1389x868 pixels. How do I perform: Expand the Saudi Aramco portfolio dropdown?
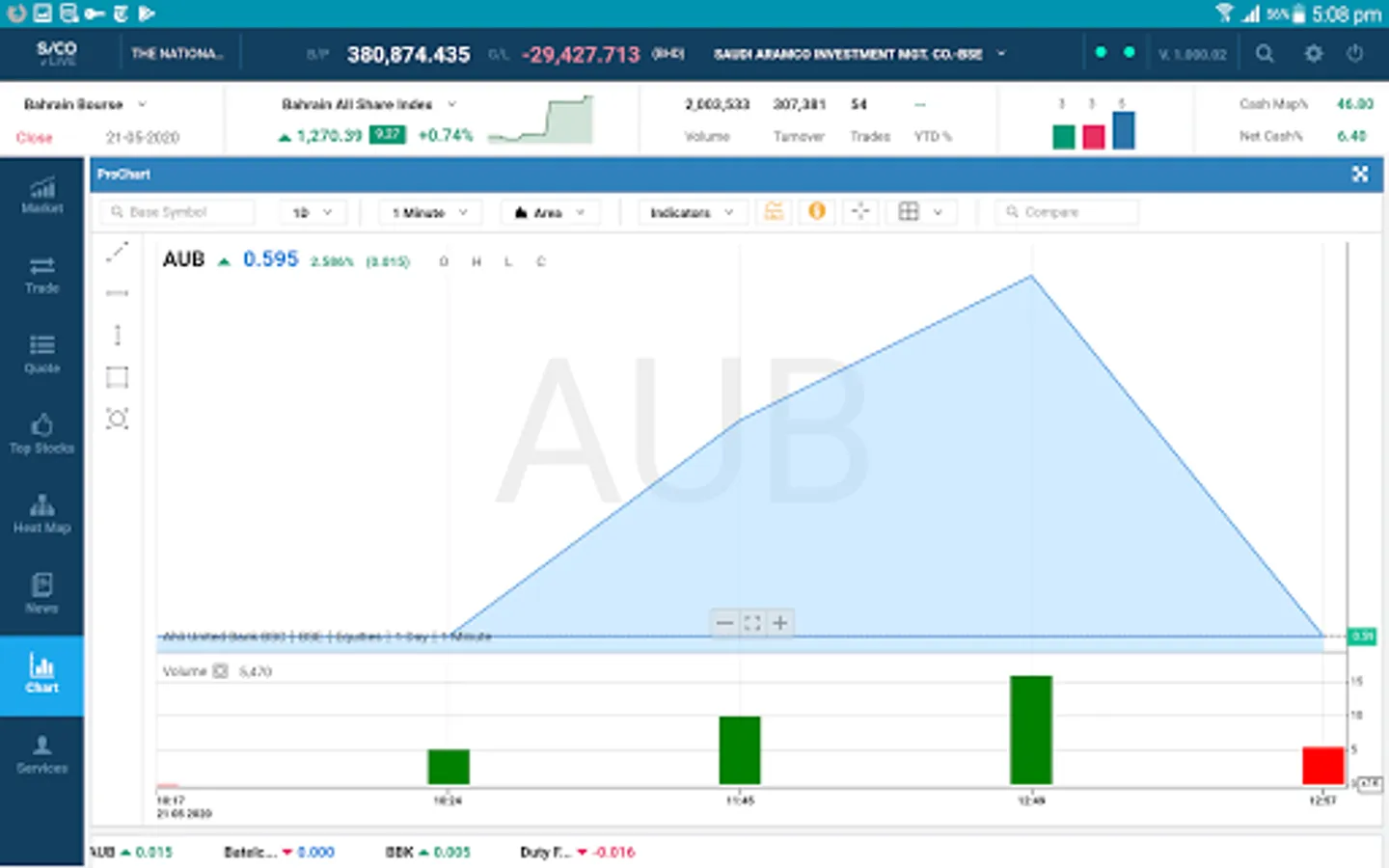click(x=1001, y=54)
